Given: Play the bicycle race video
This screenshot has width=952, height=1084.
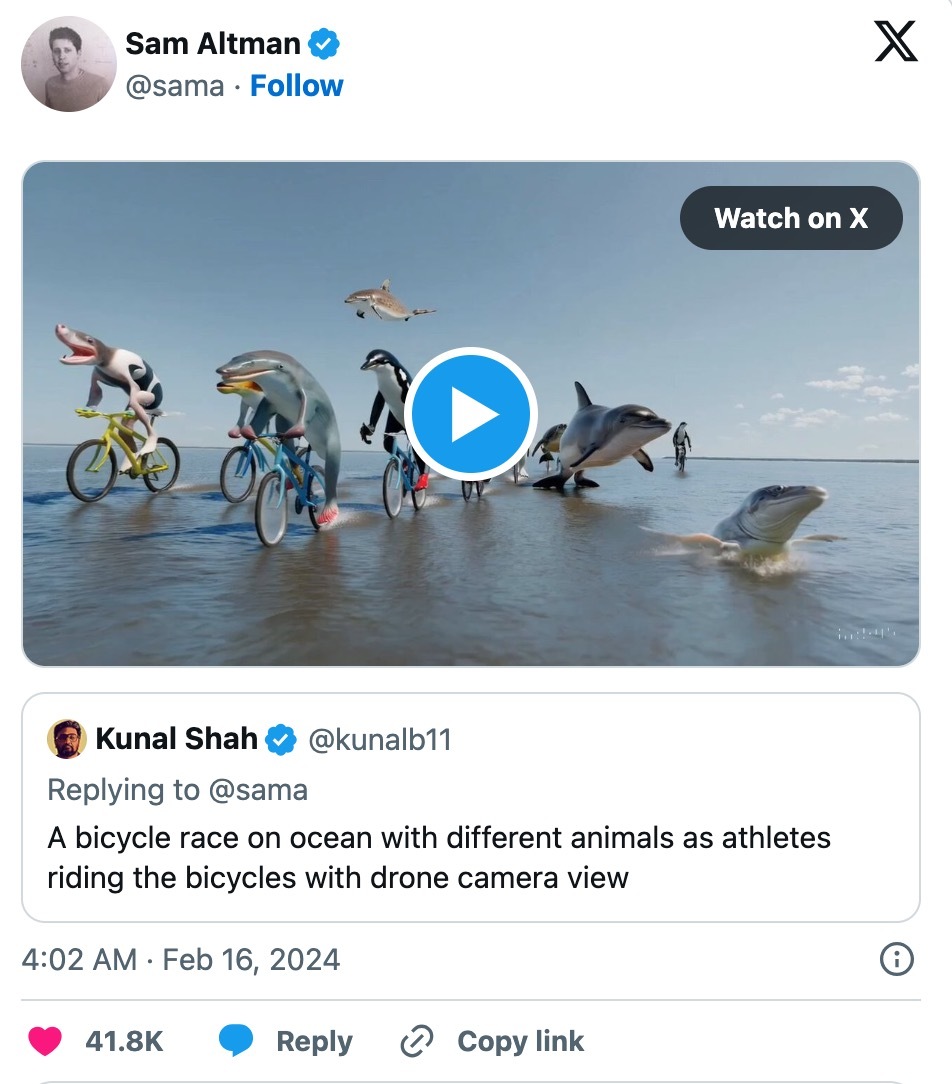Looking at the screenshot, I should (x=471, y=414).
